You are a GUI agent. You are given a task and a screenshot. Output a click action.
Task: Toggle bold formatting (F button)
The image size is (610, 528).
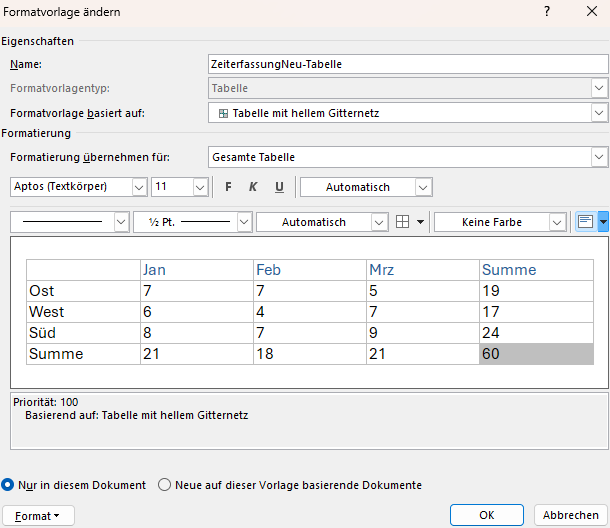(x=228, y=187)
